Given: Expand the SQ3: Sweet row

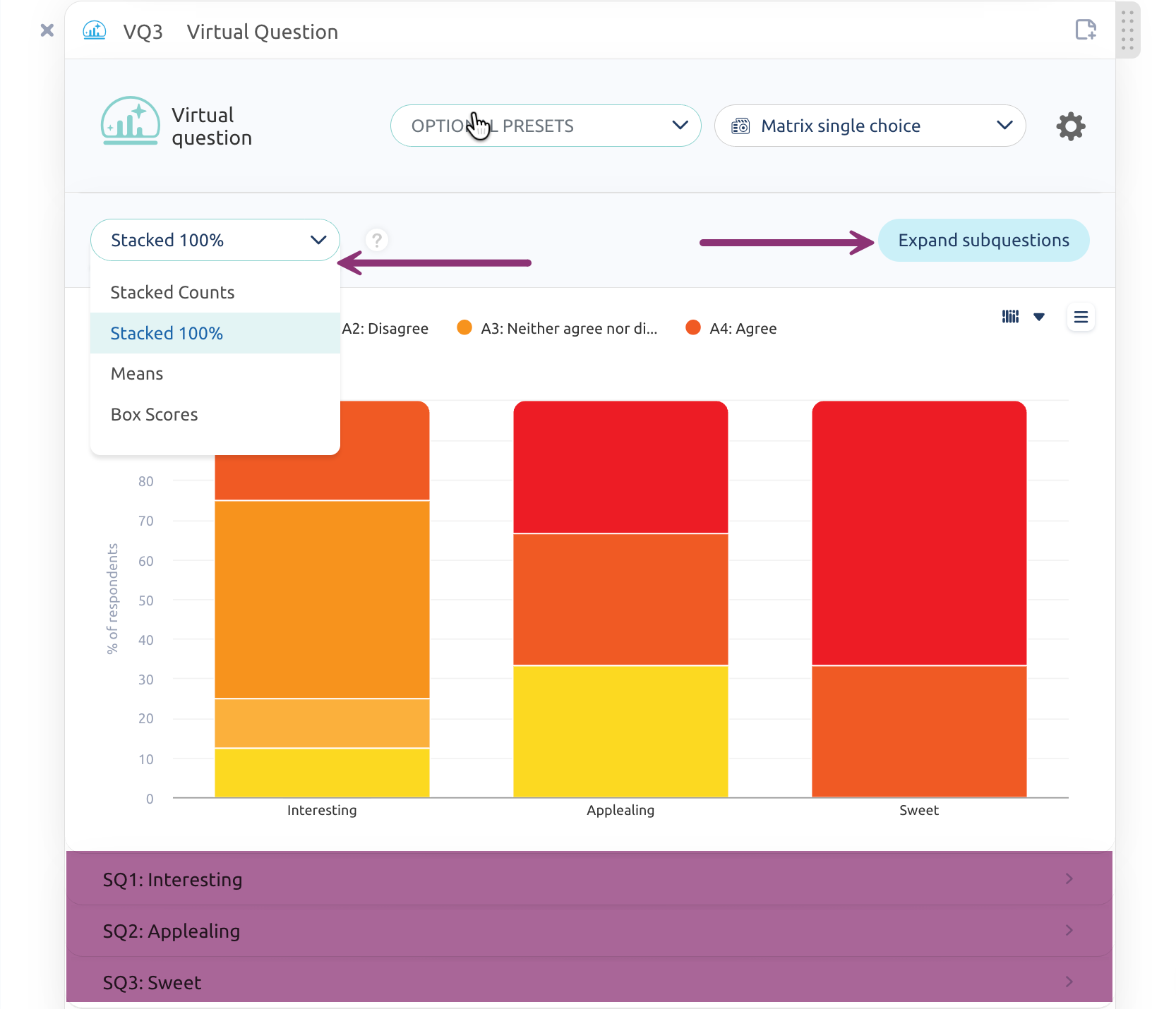Looking at the screenshot, I should 589,981.
